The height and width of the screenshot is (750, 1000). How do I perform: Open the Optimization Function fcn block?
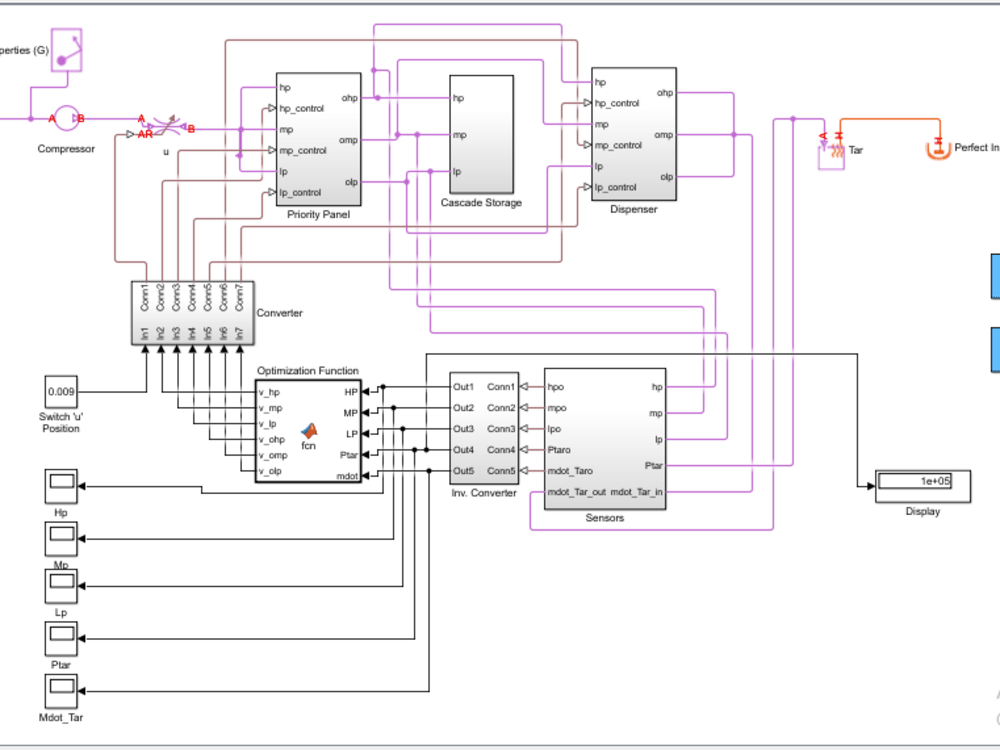(x=308, y=432)
